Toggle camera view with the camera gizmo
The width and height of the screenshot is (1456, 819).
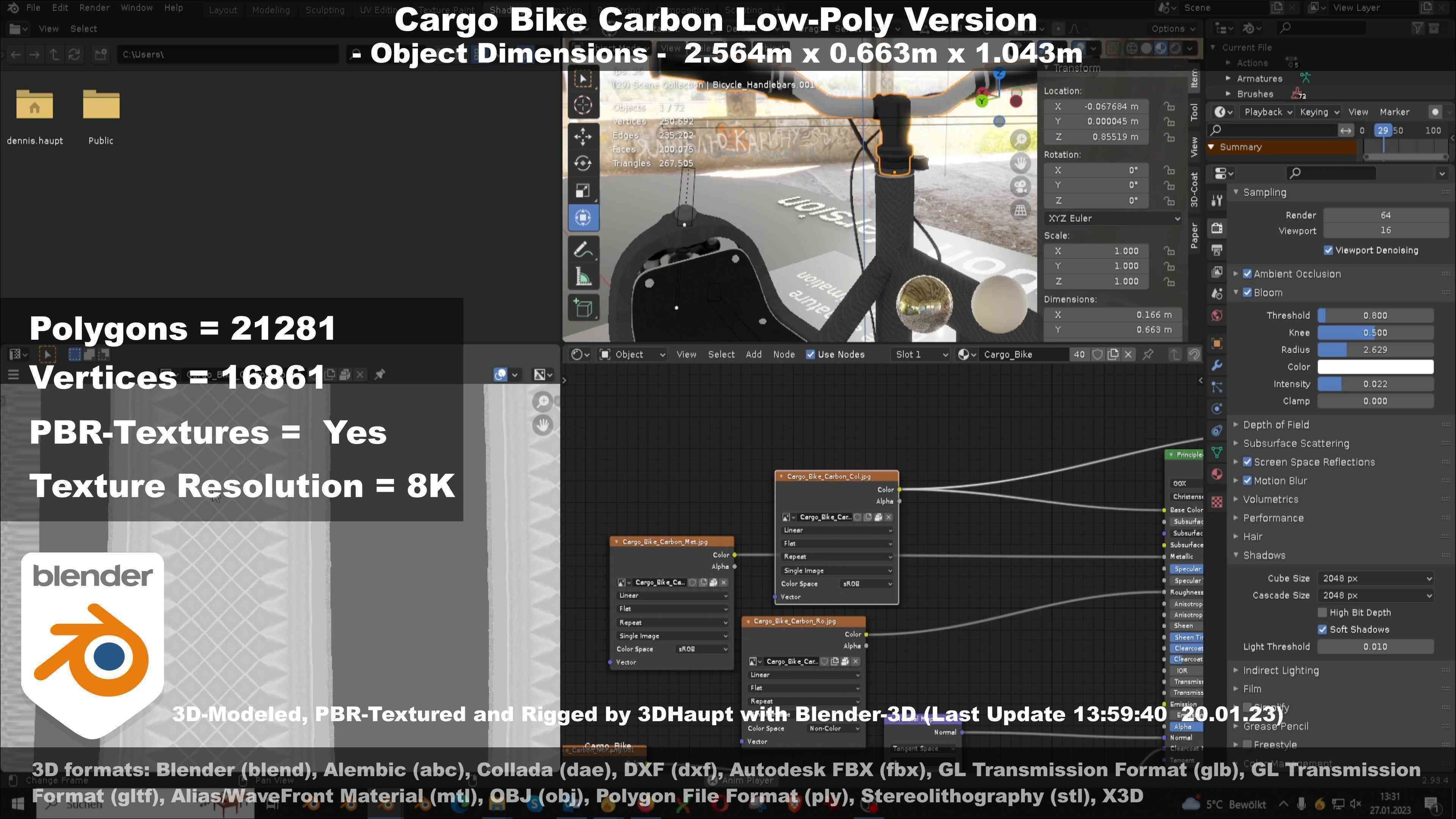click(1020, 187)
